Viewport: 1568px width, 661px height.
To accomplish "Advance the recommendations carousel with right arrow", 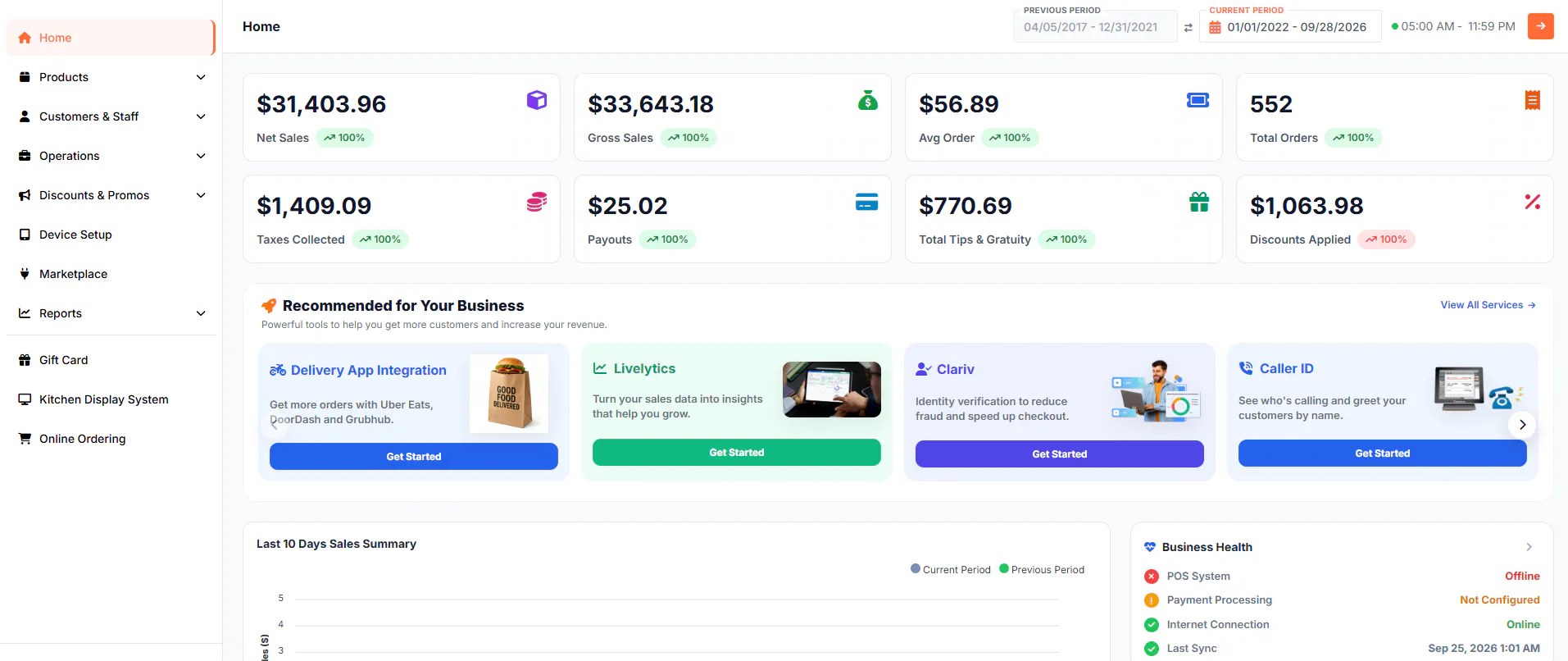I will coord(1522,425).
